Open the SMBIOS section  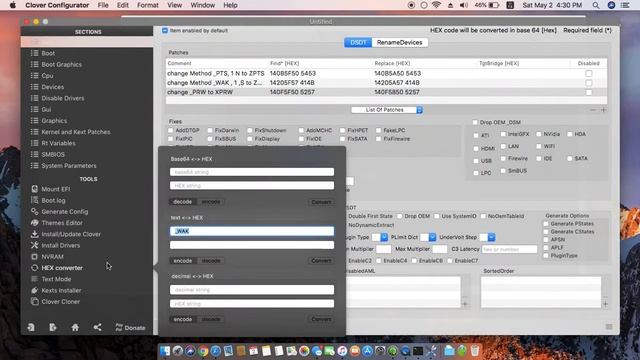click(x=53, y=154)
